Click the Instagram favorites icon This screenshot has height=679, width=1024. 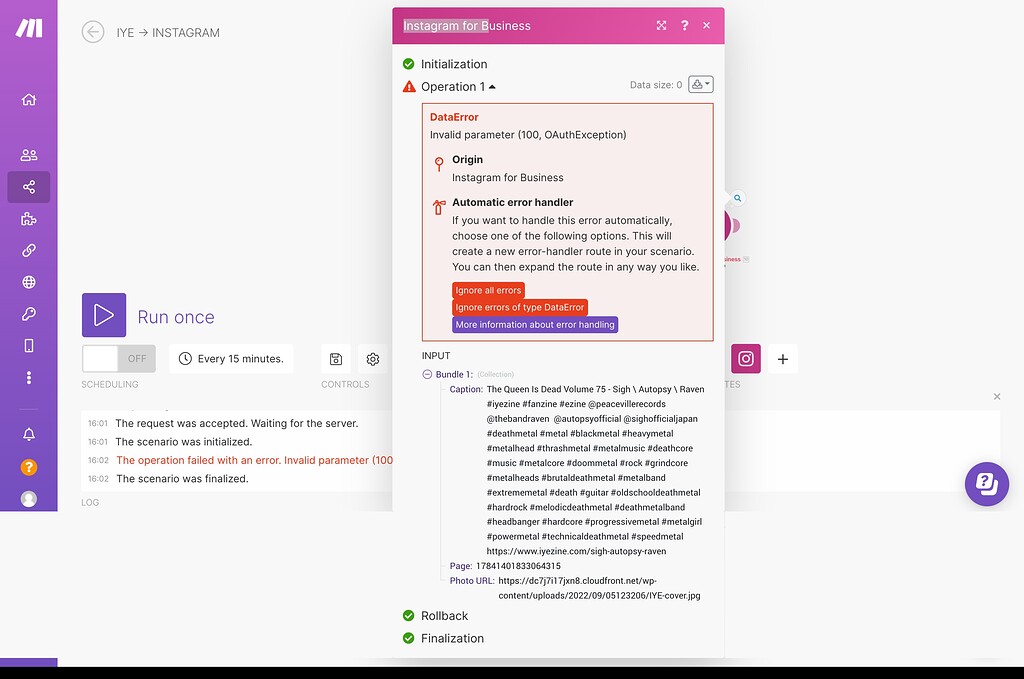tap(746, 358)
